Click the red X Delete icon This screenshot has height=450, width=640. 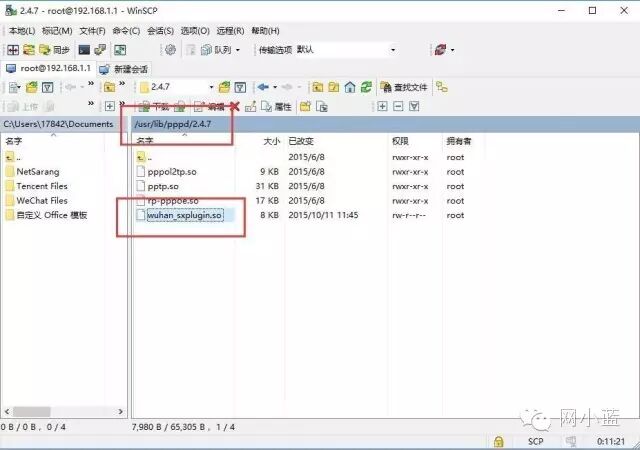[235, 107]
